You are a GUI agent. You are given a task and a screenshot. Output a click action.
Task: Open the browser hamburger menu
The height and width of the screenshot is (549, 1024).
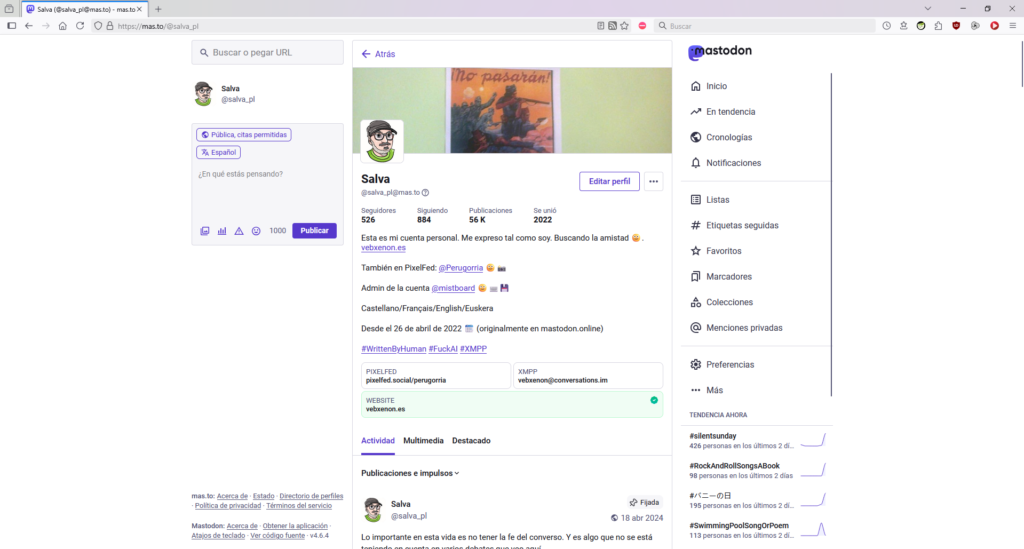[x=1012, y=26]
